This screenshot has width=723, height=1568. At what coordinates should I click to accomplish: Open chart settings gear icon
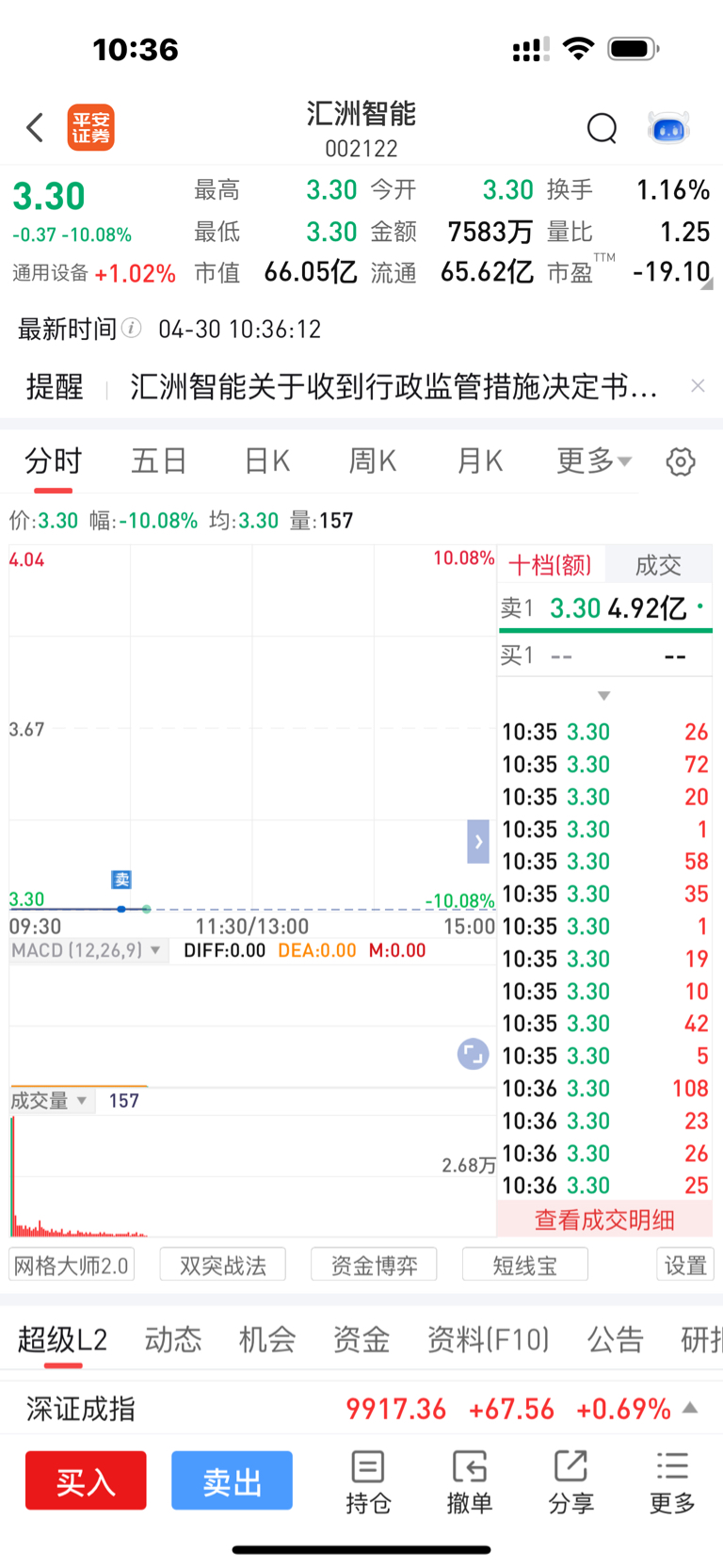pyautogui.click(x=681, y=461)
